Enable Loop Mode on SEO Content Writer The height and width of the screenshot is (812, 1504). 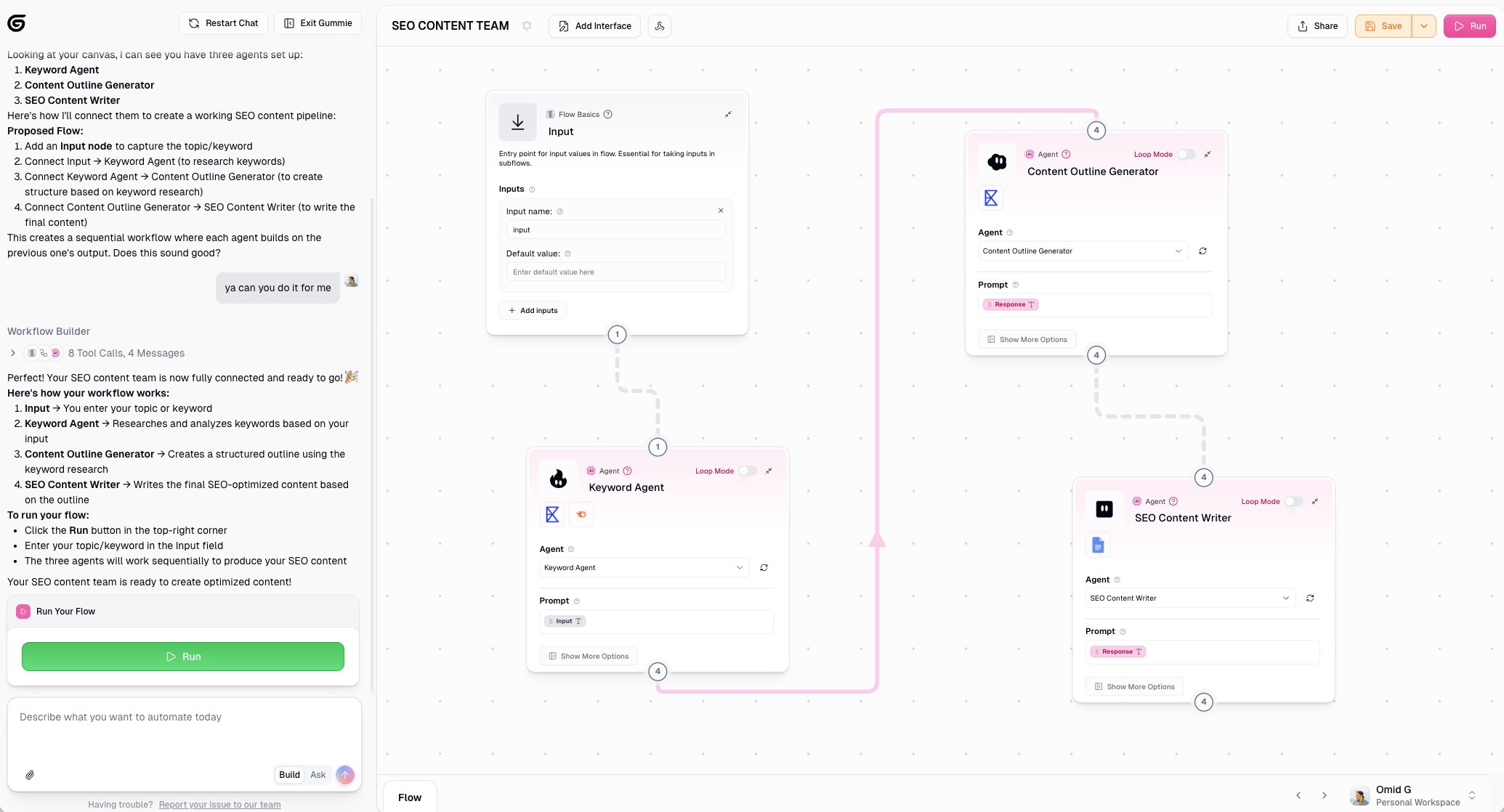[1293, 501]
